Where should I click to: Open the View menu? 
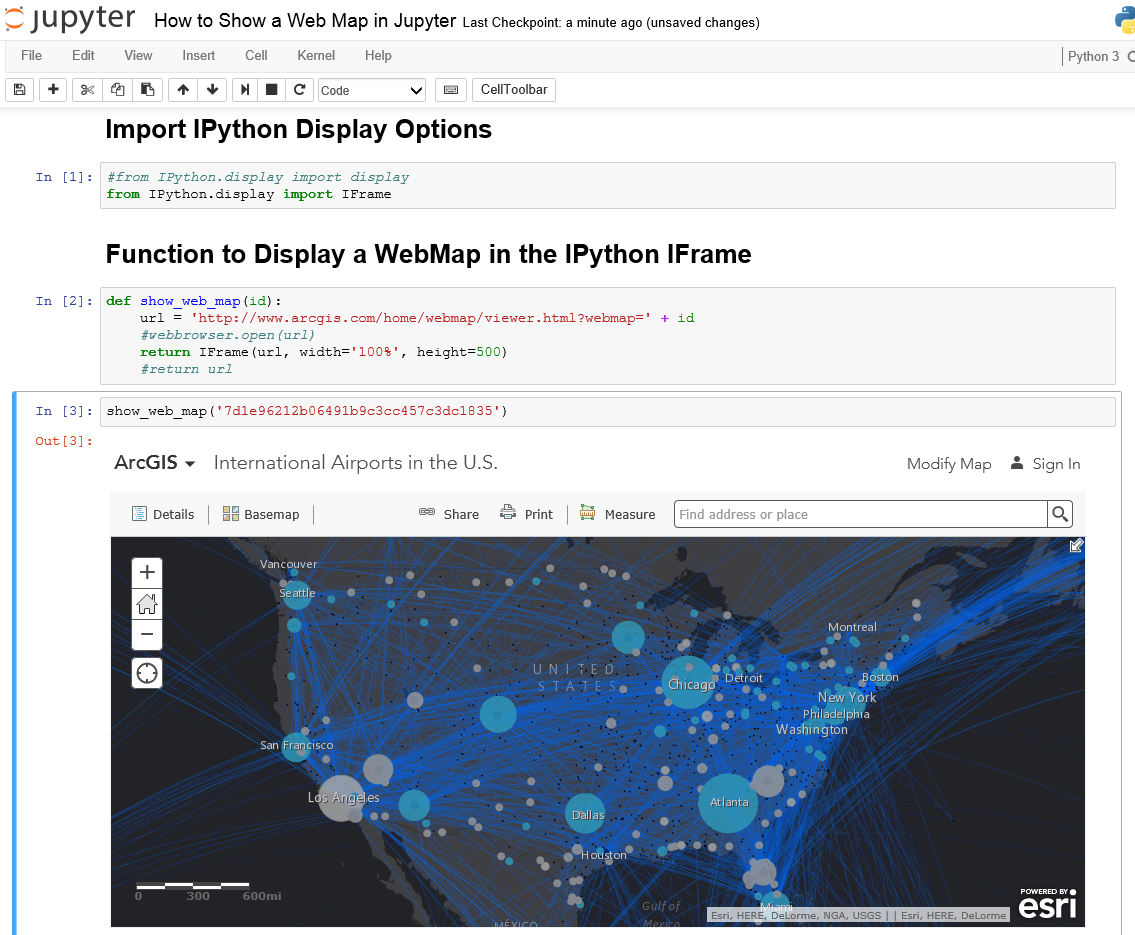[x=138, y=56]
